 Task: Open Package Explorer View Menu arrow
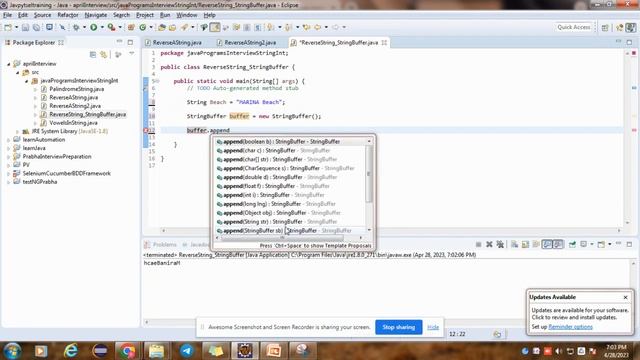[x=131, y=54]
